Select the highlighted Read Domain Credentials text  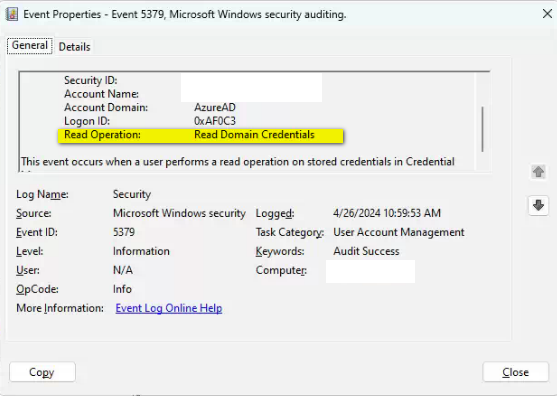point(254,135)
